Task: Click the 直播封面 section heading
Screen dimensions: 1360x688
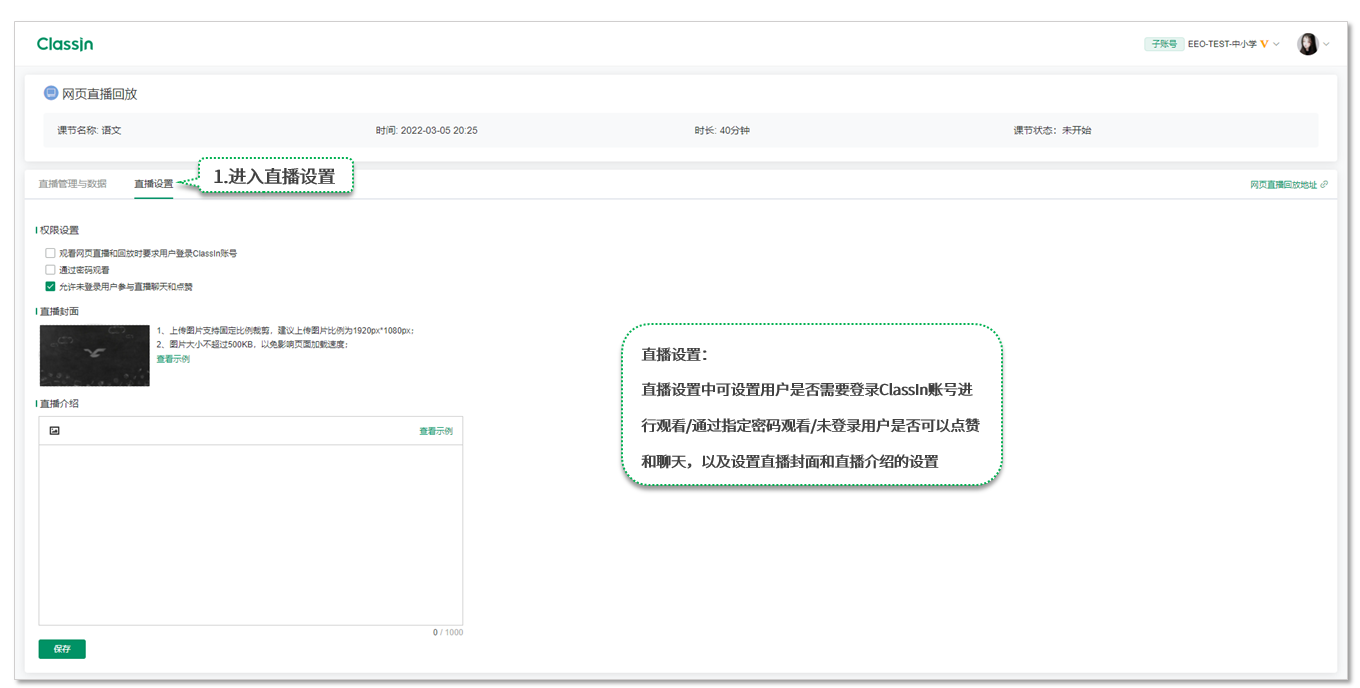Action: (59, 312)
